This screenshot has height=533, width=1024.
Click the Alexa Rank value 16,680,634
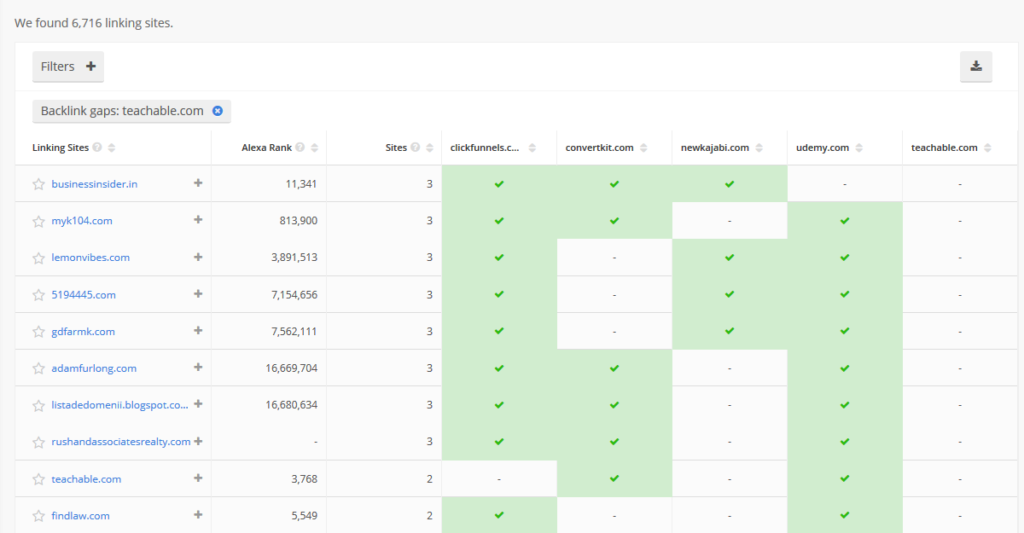click(291, 405)
